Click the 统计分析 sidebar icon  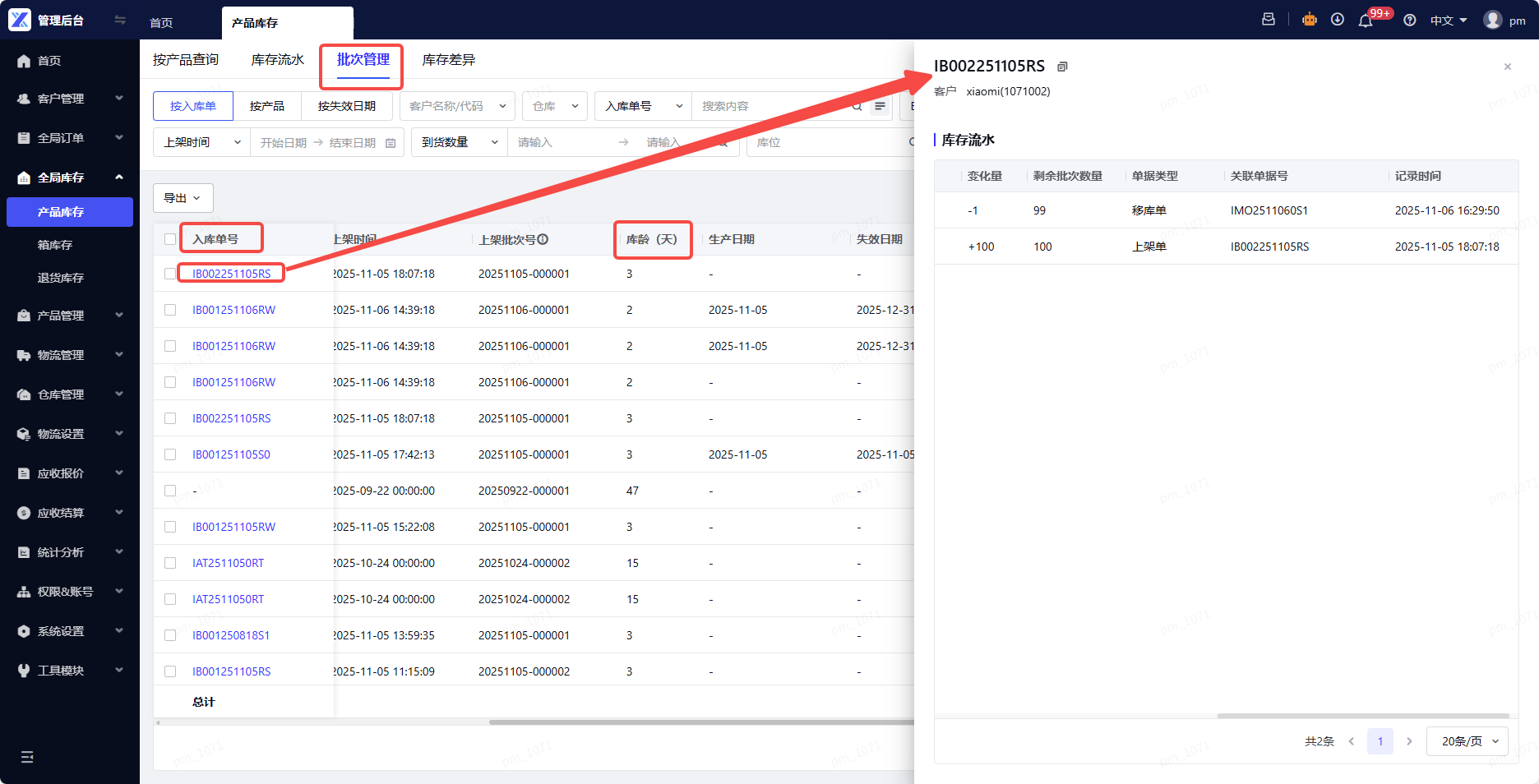coord(24,552)
